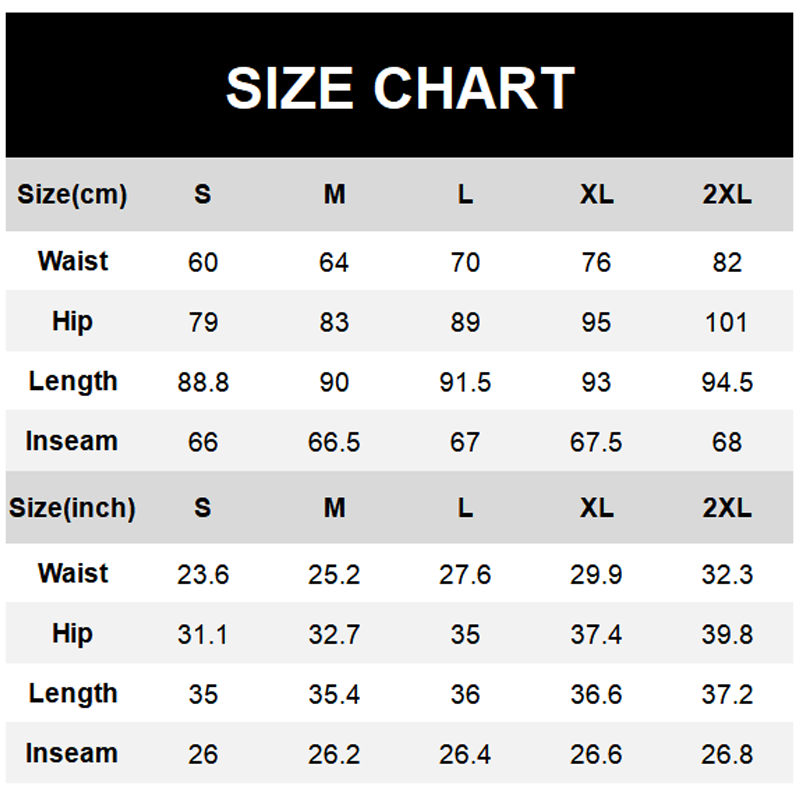Click the 88.8 length value
Screen dimensions: 800x800
tap(203, 382)
